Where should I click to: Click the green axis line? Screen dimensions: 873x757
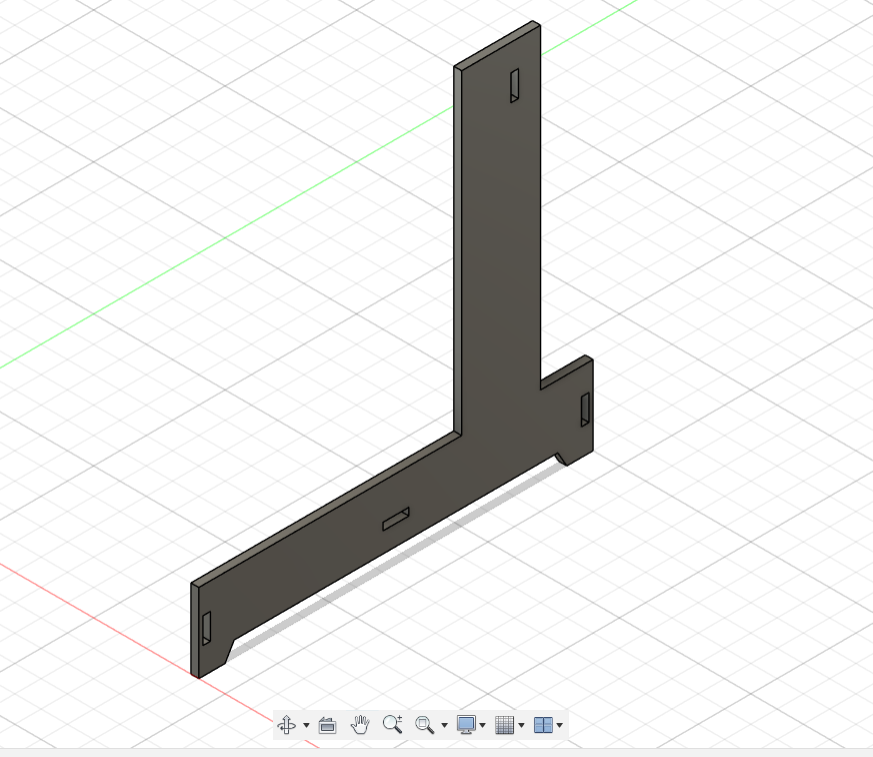click(x=223, y=240)
